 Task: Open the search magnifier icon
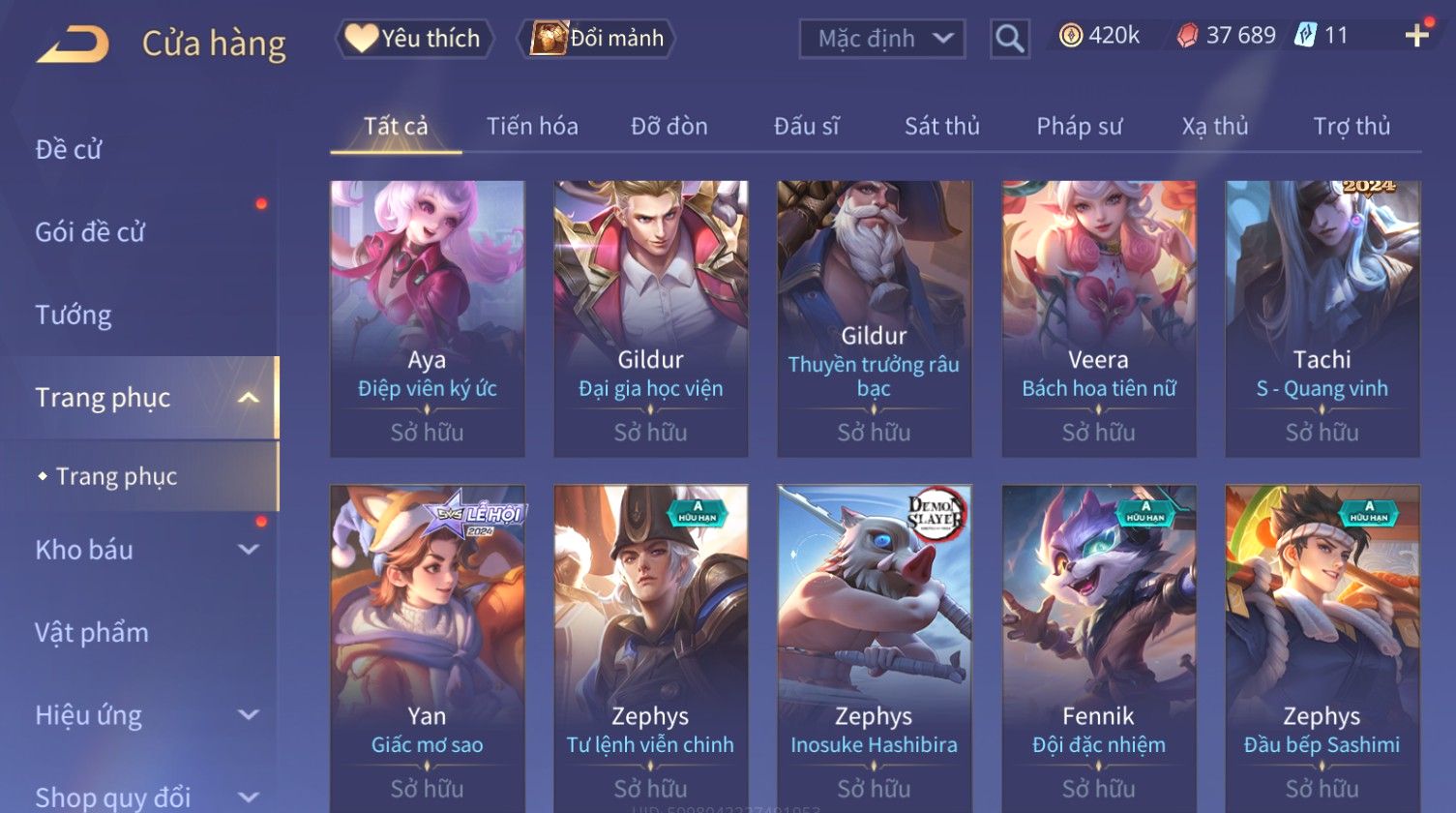pyautogui.click(x=1009, y=39)
